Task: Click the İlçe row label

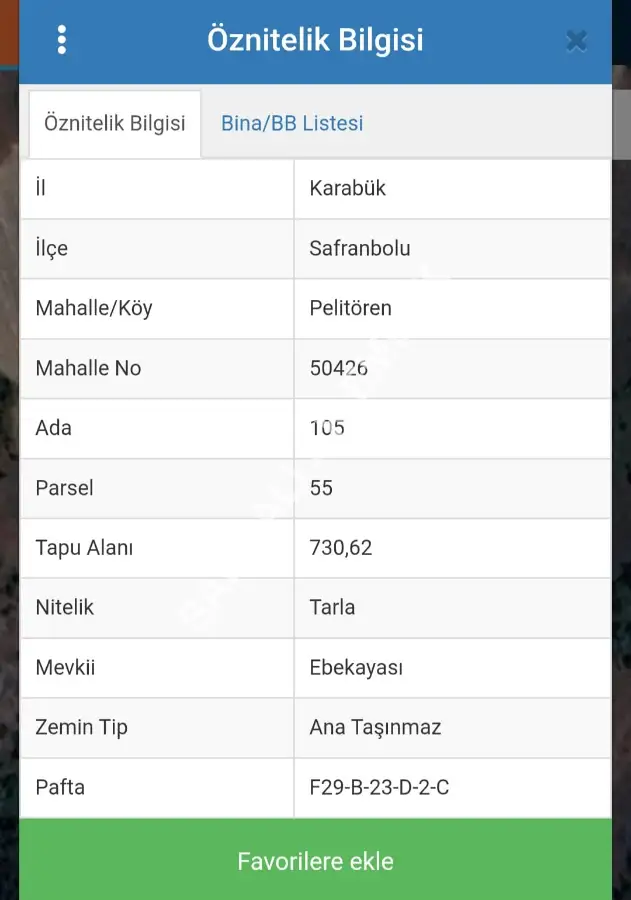Action: click(x=52, y=249)
